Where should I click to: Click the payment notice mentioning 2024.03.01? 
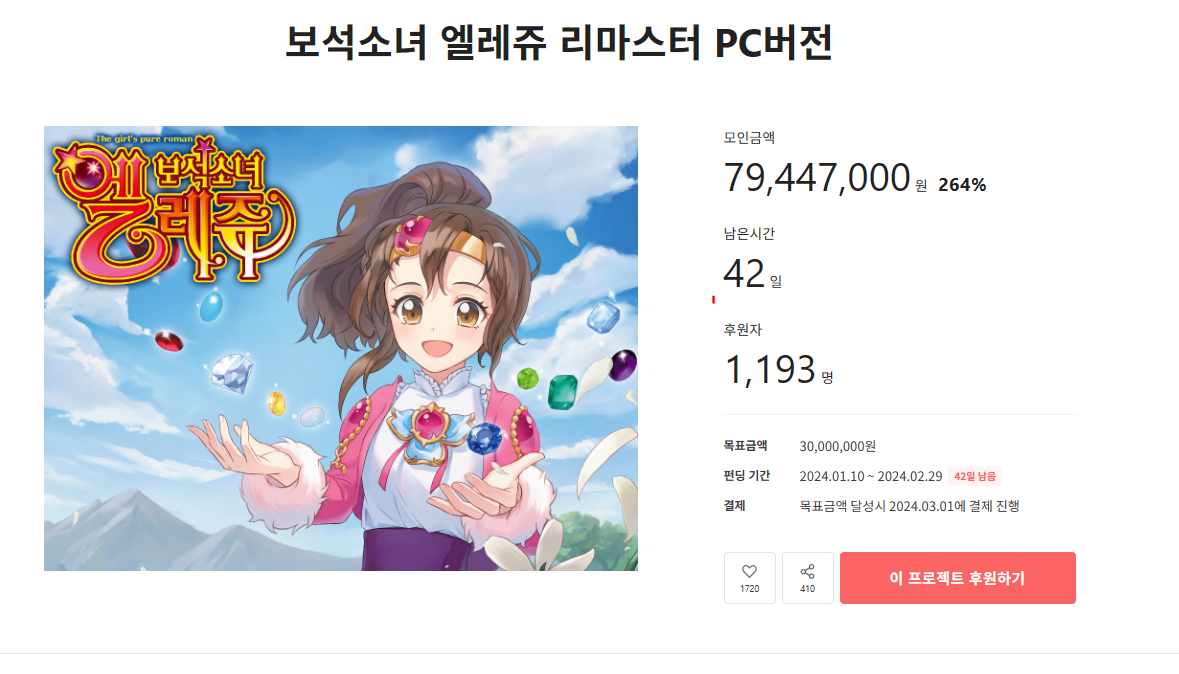[x=909, y=506]
